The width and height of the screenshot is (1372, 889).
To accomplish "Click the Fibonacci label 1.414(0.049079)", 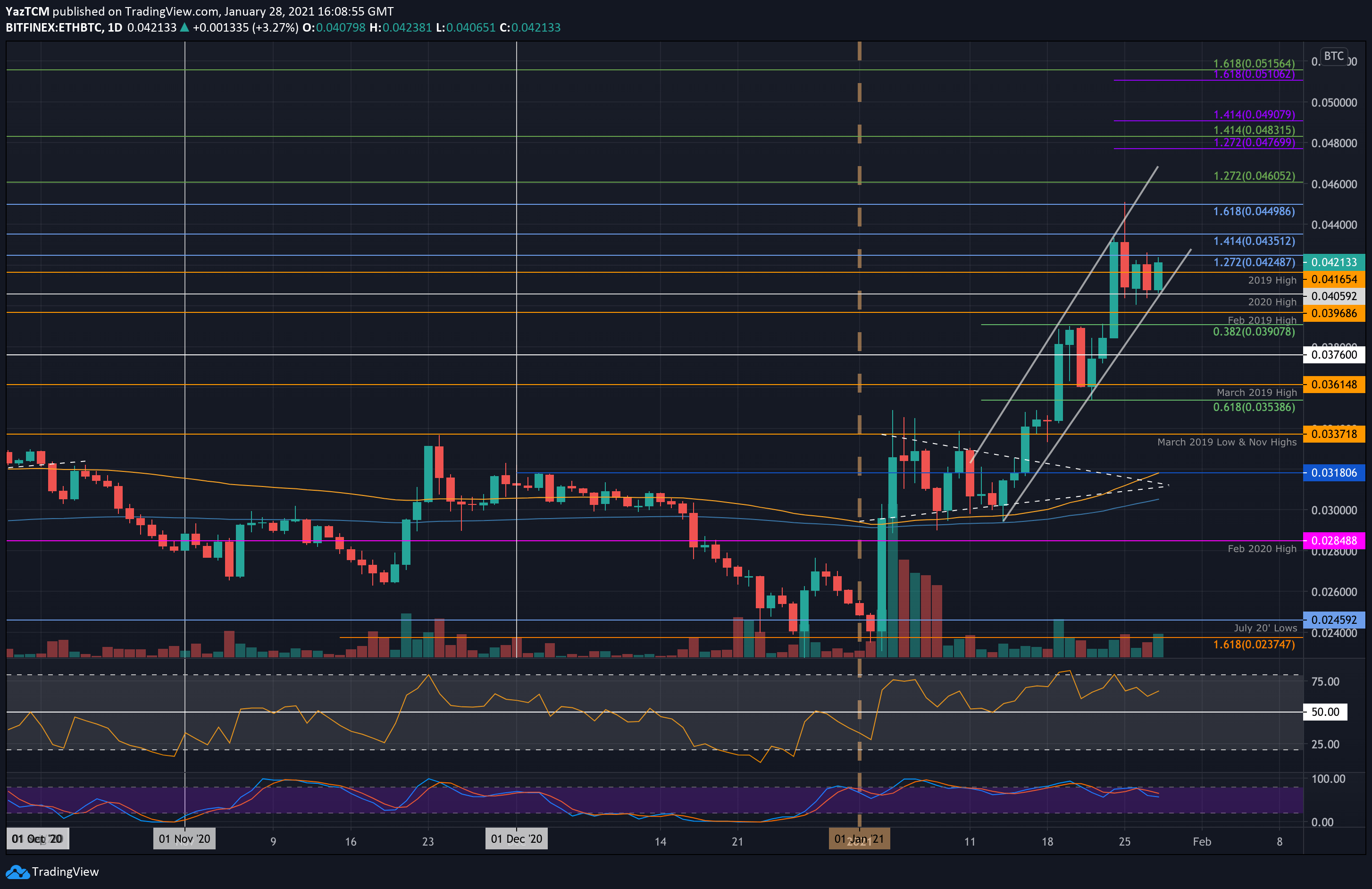I will (1254, 115).
